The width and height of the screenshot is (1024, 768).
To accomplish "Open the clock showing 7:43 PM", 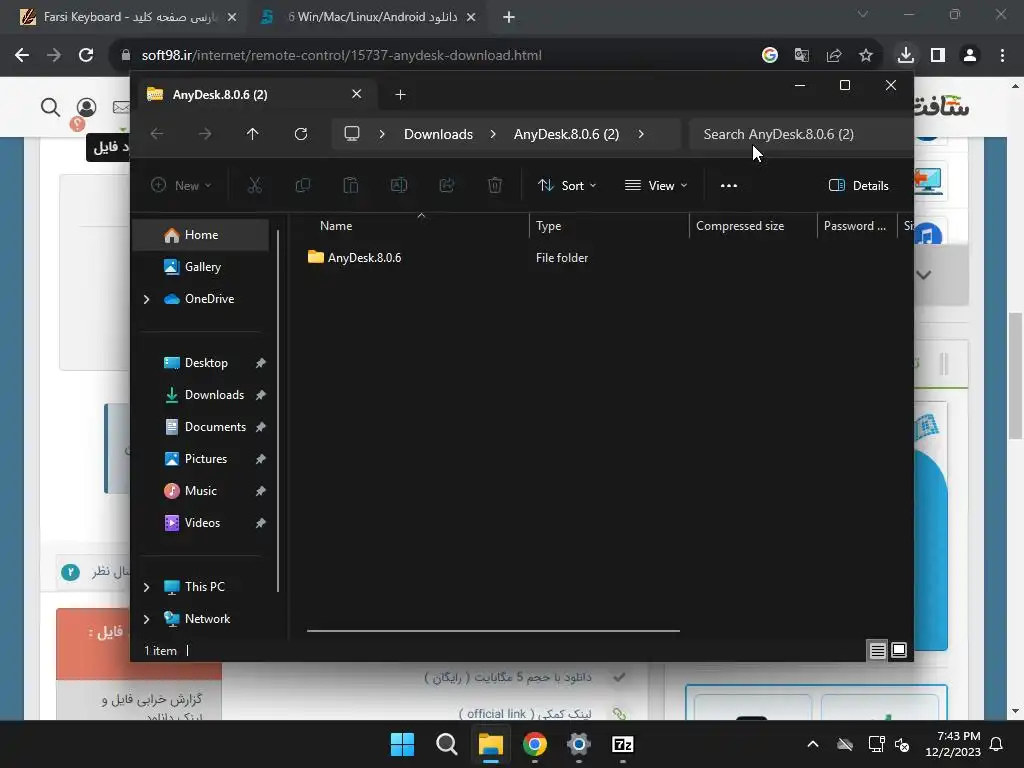I will [953, 744].
